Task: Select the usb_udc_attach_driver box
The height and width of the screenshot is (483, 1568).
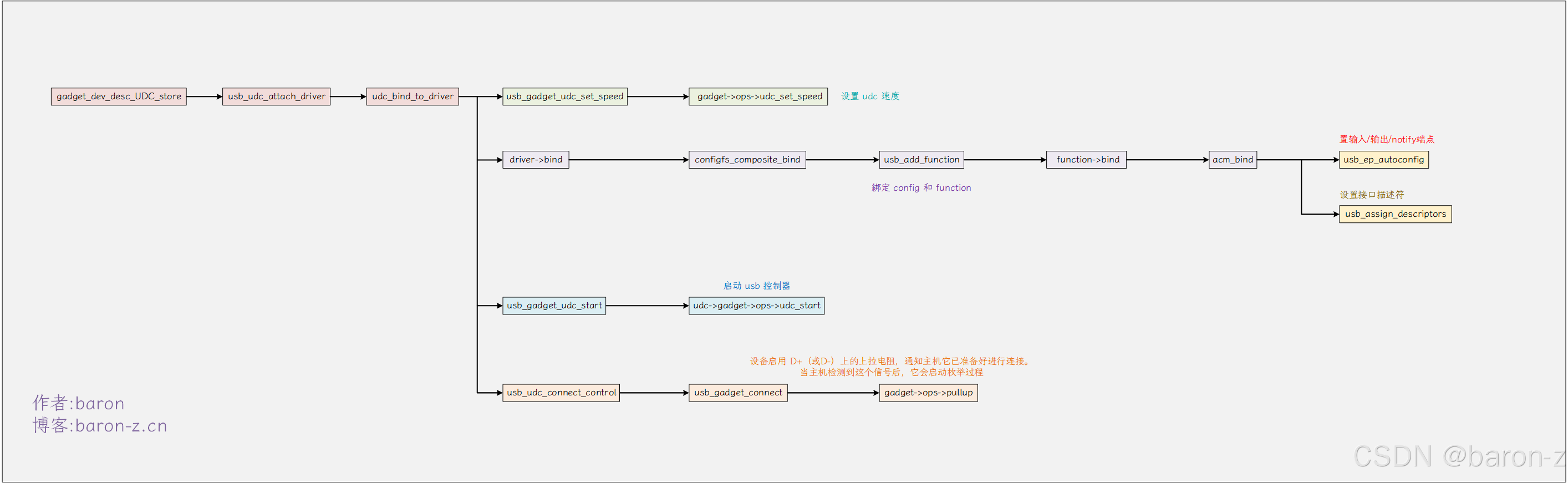Action: click(276, 96)
